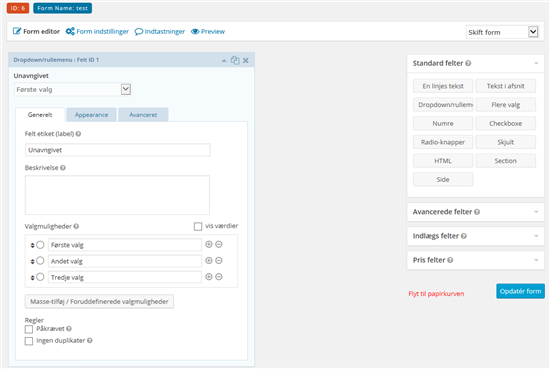The width and height of the screenshot is (550, 369).
Task: Open Form indstillinger
Action: click(x=97, y=32)
